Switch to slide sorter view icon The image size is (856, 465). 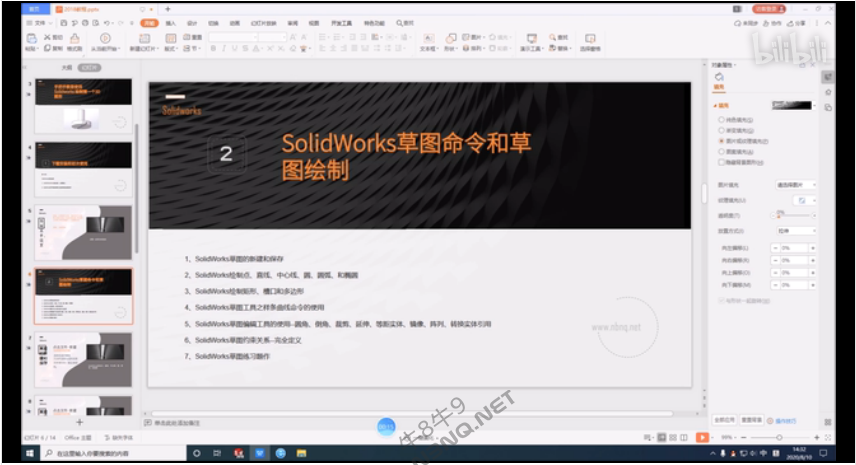coord(673,438)
